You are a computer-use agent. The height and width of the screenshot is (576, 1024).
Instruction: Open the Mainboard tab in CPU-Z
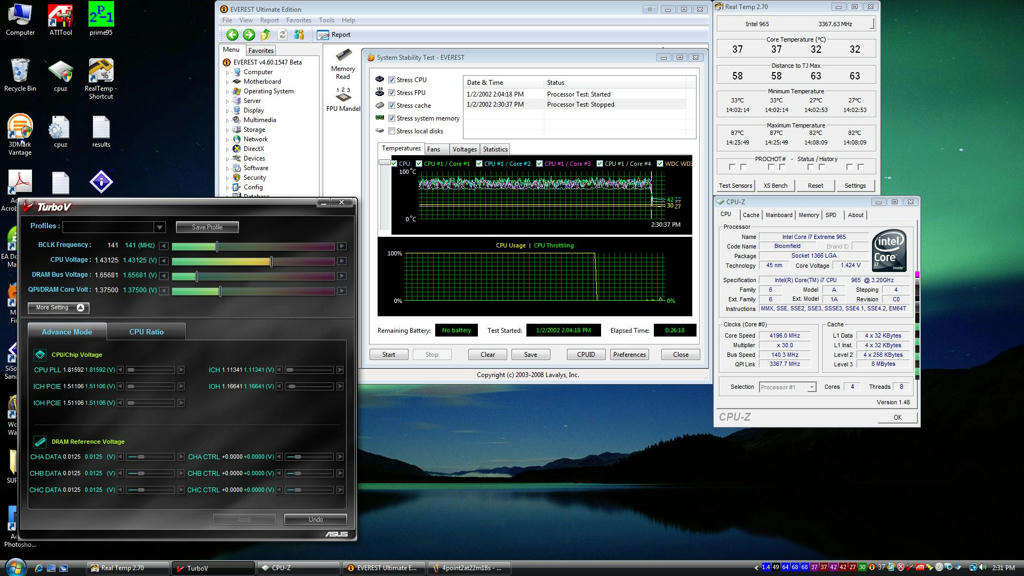779,215
